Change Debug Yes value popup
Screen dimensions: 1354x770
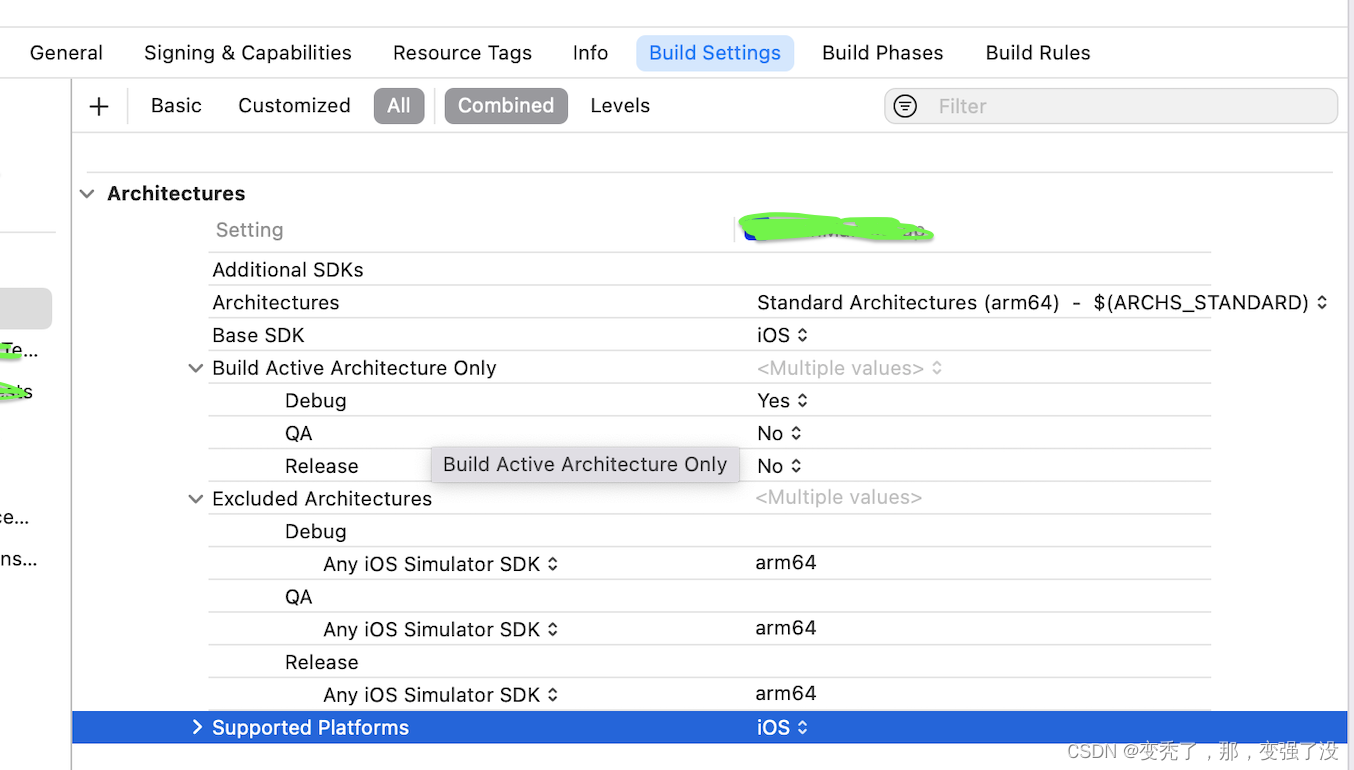[x=782, y=401]
